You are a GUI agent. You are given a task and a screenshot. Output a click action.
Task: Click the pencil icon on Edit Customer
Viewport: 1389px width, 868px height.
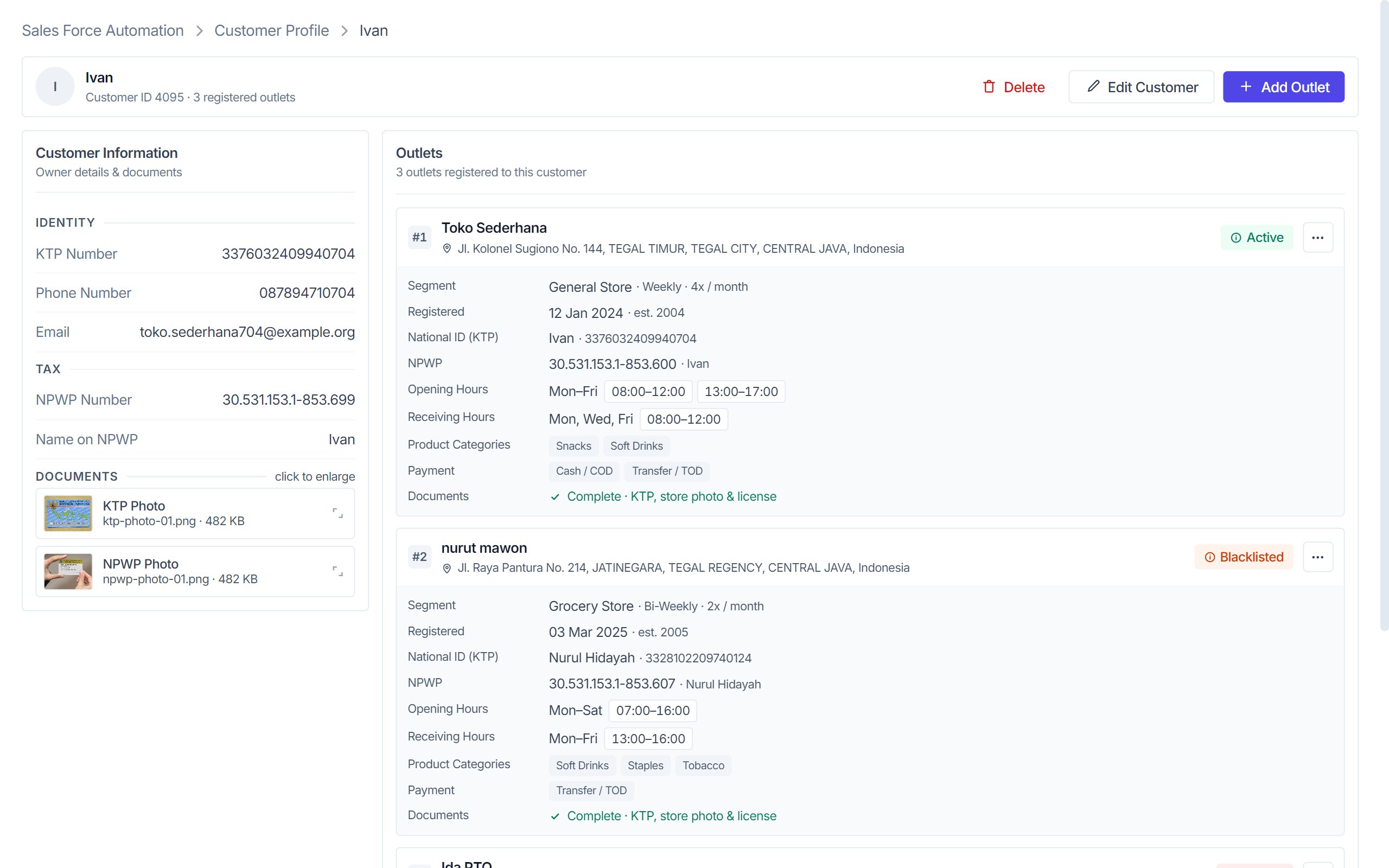[x=1093, y=86]
